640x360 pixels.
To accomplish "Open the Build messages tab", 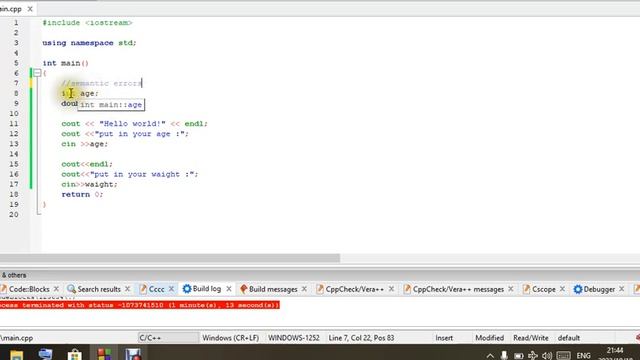I will click(x=273, y=289).
